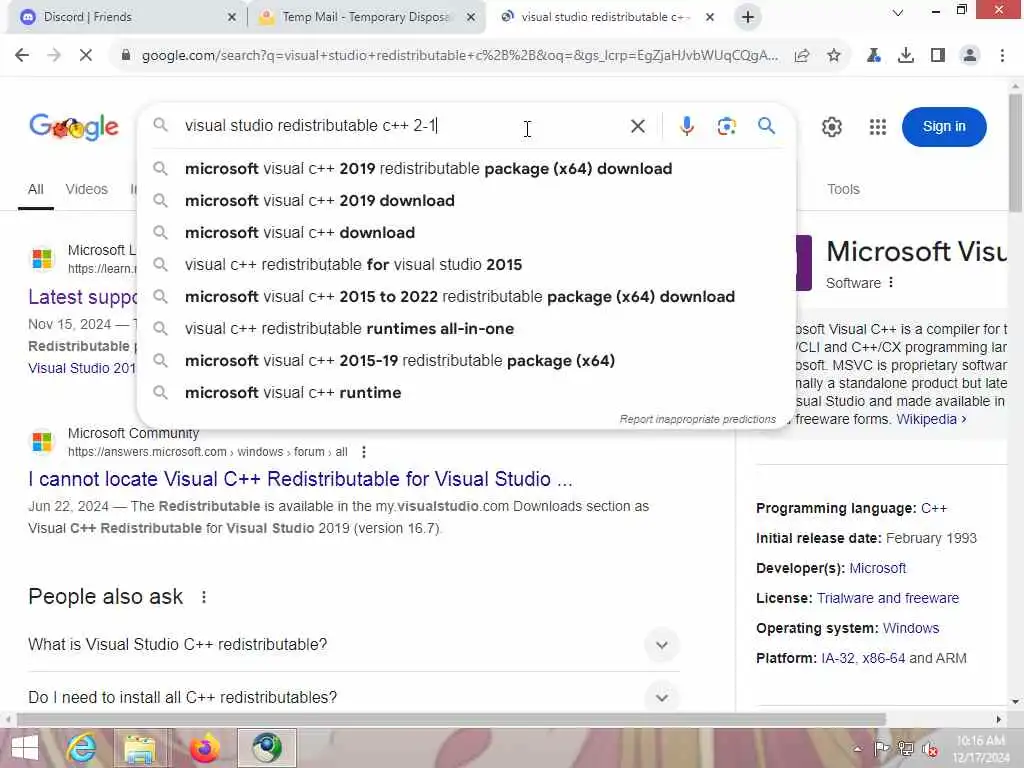Bookmark this page with the star icon
This screenshot has height=768, width=1024.
833,56
